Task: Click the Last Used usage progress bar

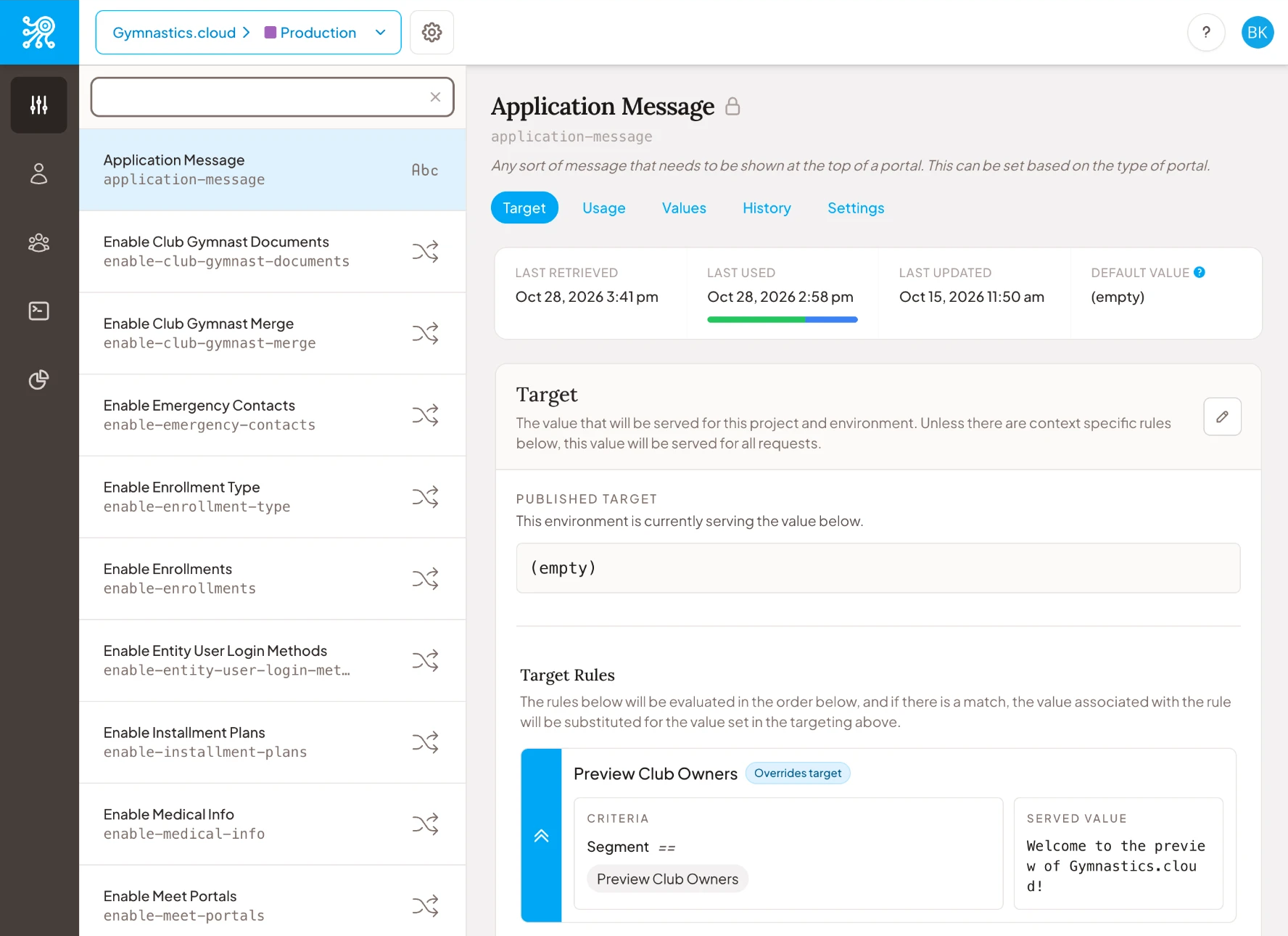Action: [783, 319]
